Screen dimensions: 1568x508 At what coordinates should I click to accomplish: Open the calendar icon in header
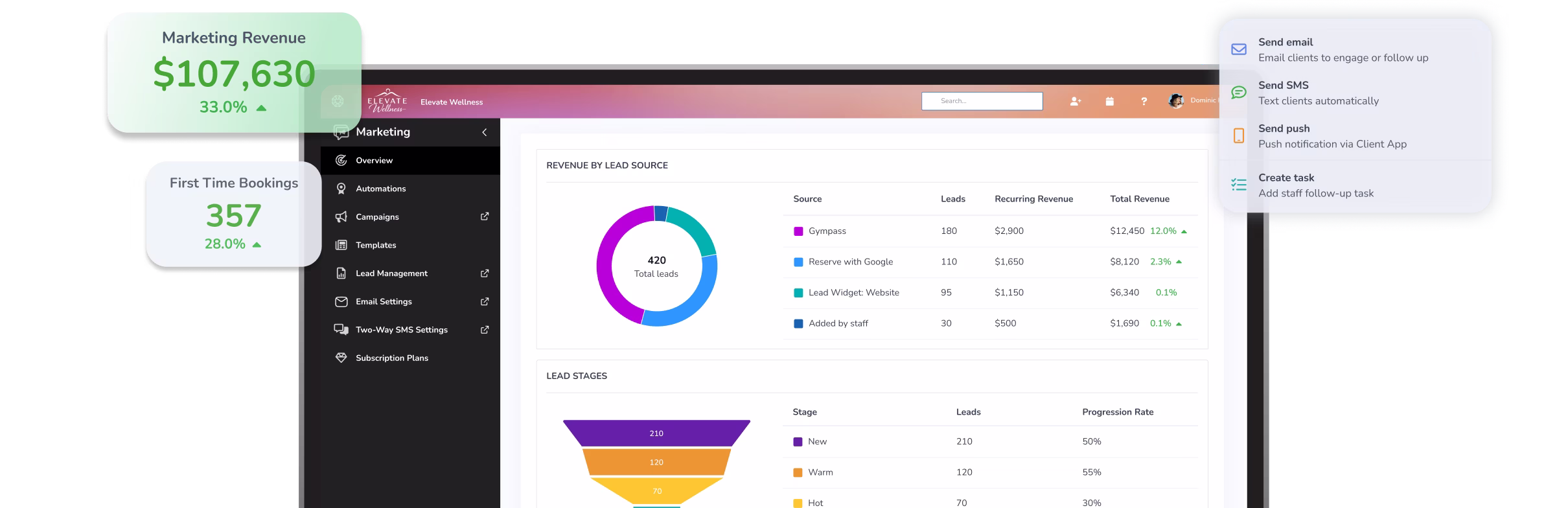(1110, 101)
